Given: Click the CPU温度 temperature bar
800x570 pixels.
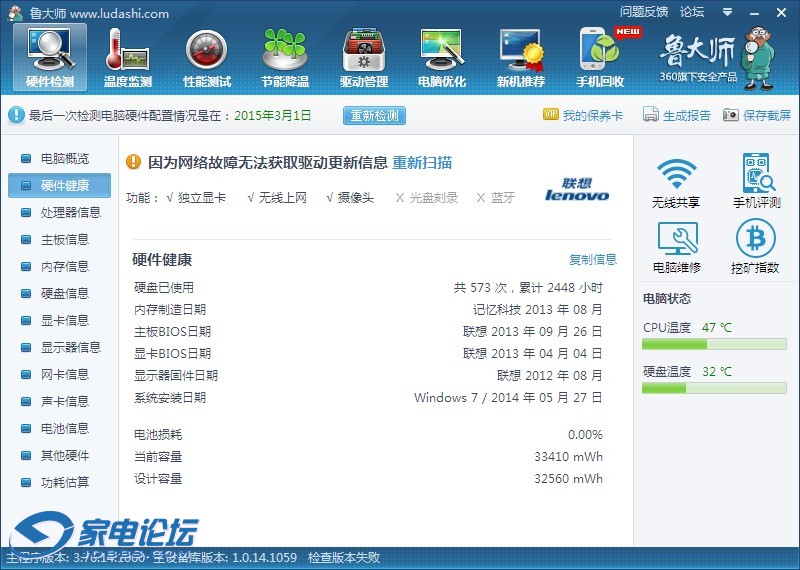Looking at the screenshot, I should pos(714,344).
